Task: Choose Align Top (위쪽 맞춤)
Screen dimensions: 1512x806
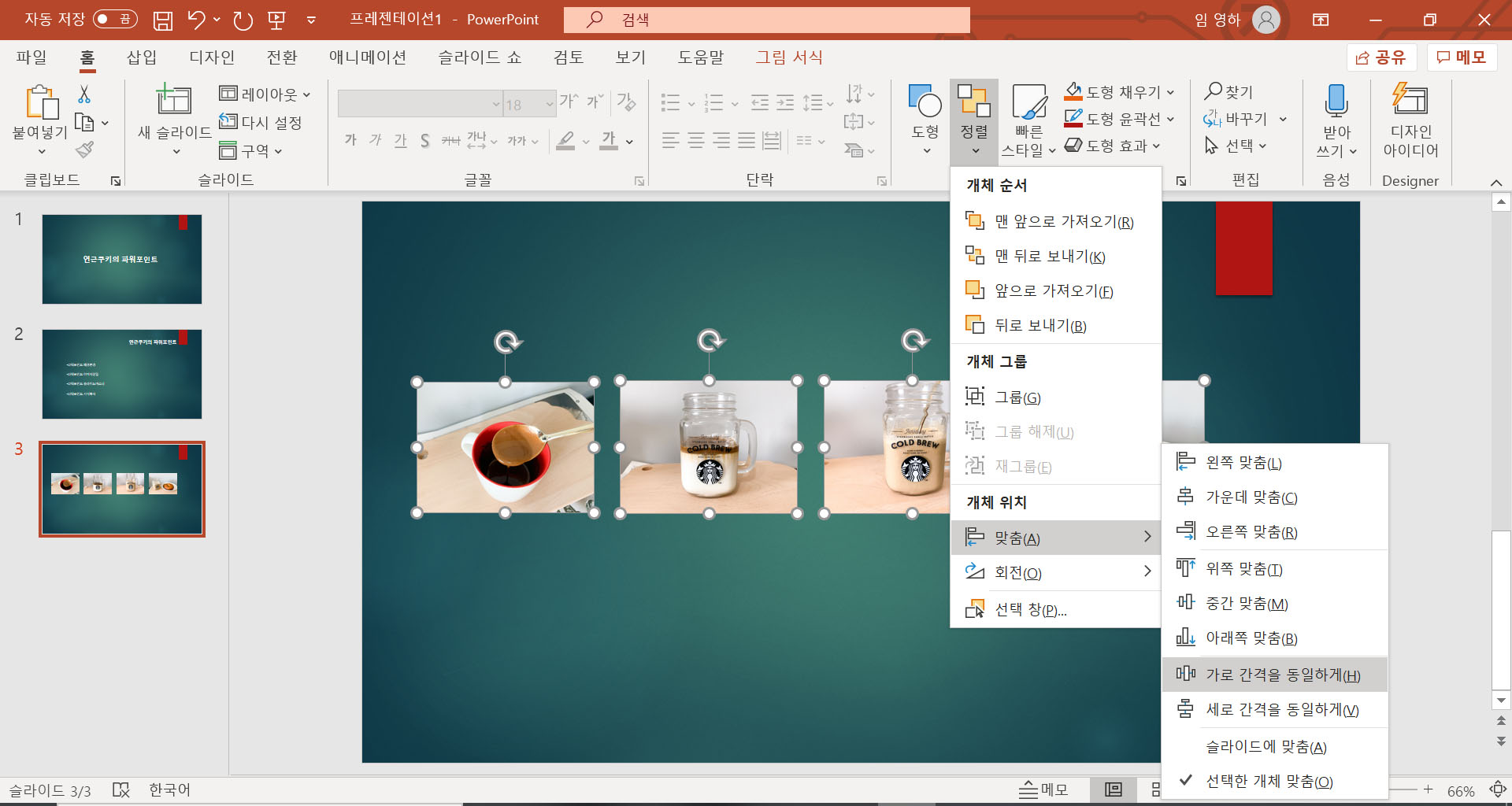Action: tap(1274, 568)
